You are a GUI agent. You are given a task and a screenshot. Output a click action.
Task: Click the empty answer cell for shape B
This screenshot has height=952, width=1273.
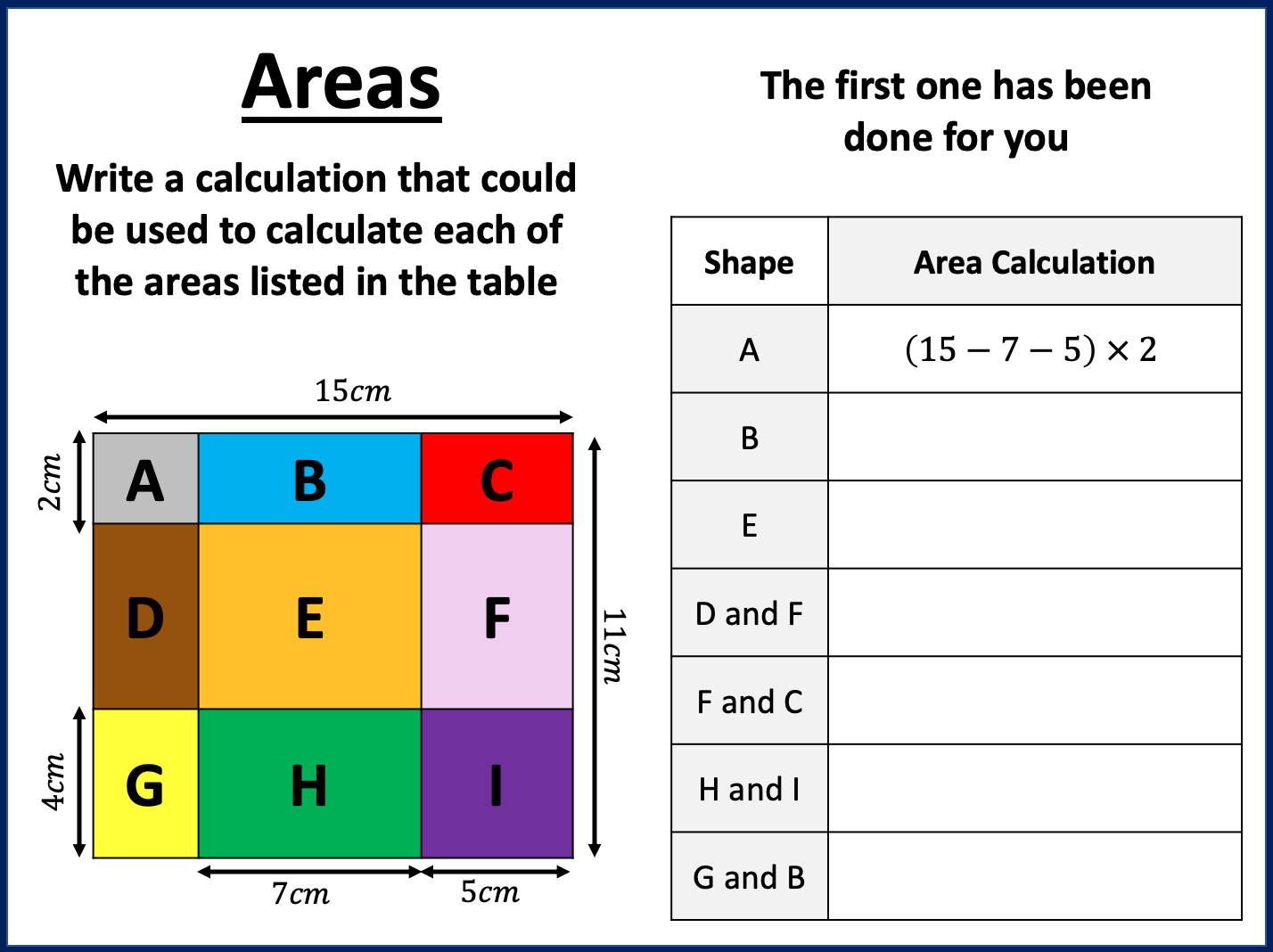pyautogui.click(x=1034, y=437)
